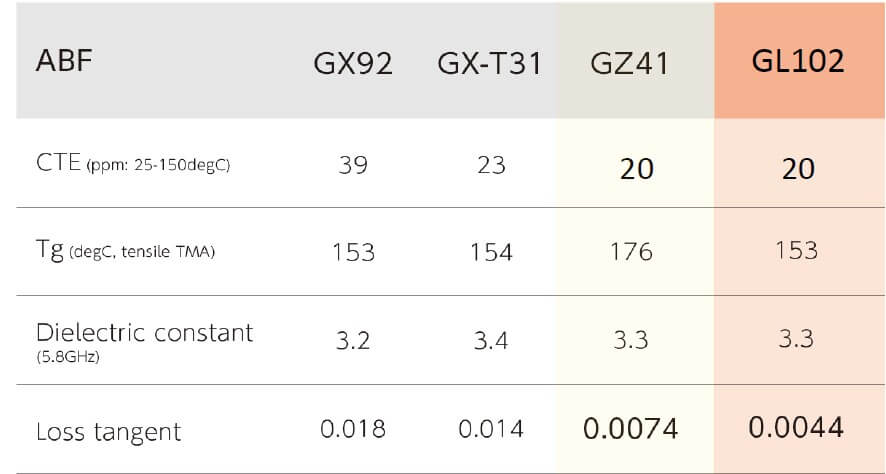
Task: Click the Tg value 176
Action: 630,251
